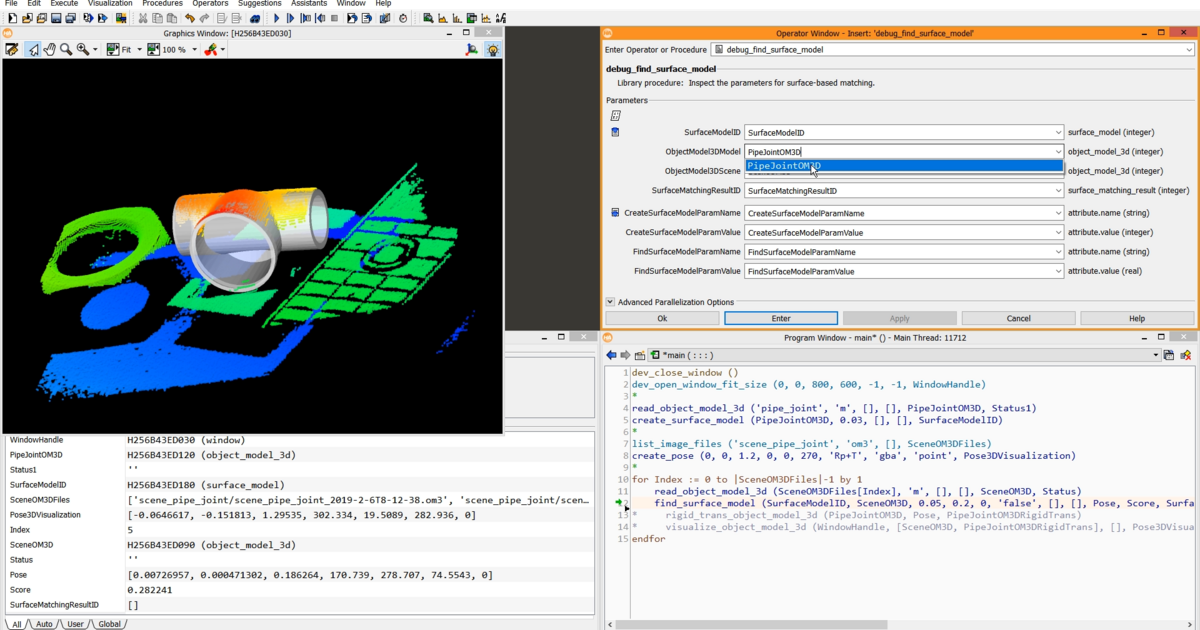Toggle Advanced Parallelization Options section

pos(611,302)
